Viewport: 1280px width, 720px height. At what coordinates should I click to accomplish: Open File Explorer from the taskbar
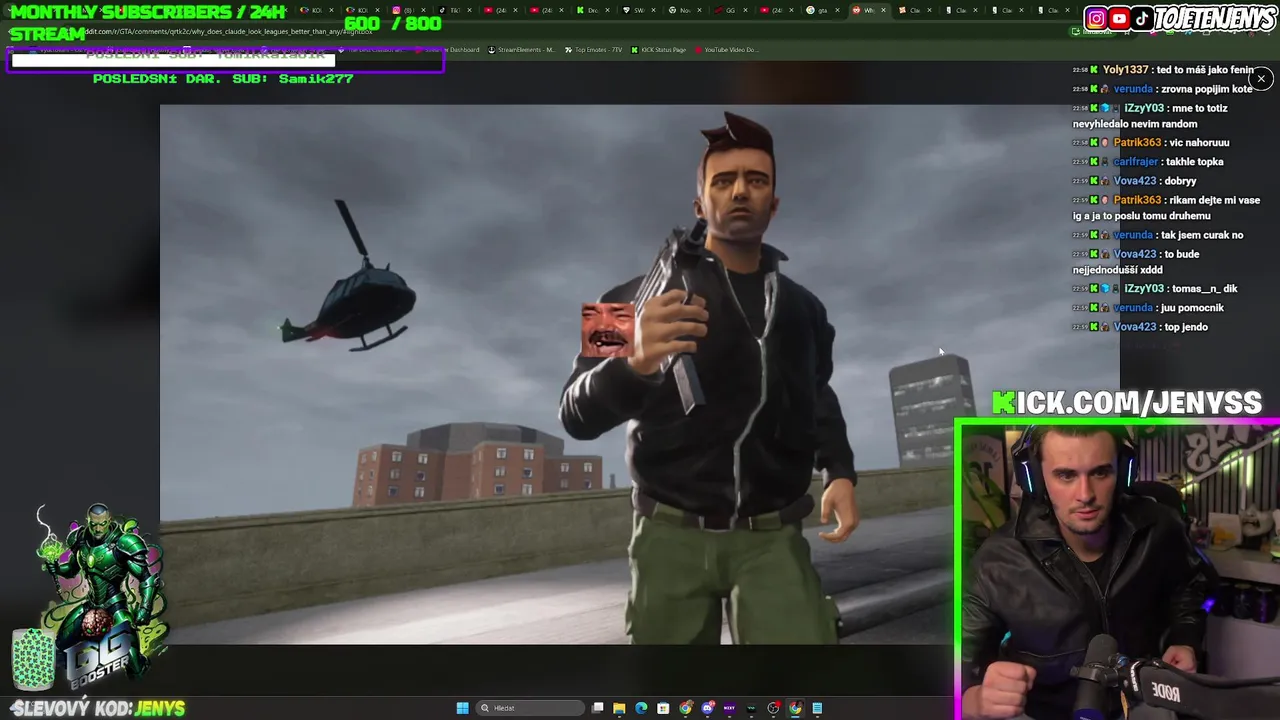(x=619, y=708)
